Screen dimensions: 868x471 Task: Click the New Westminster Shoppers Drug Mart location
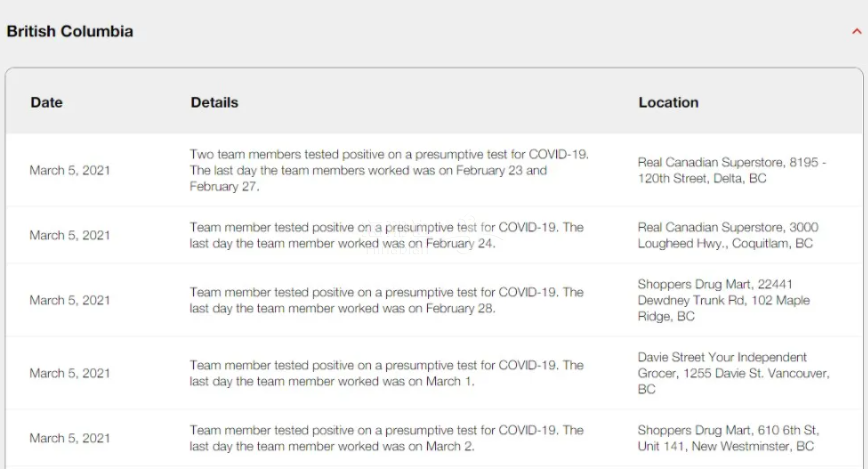tap(728, 438)
